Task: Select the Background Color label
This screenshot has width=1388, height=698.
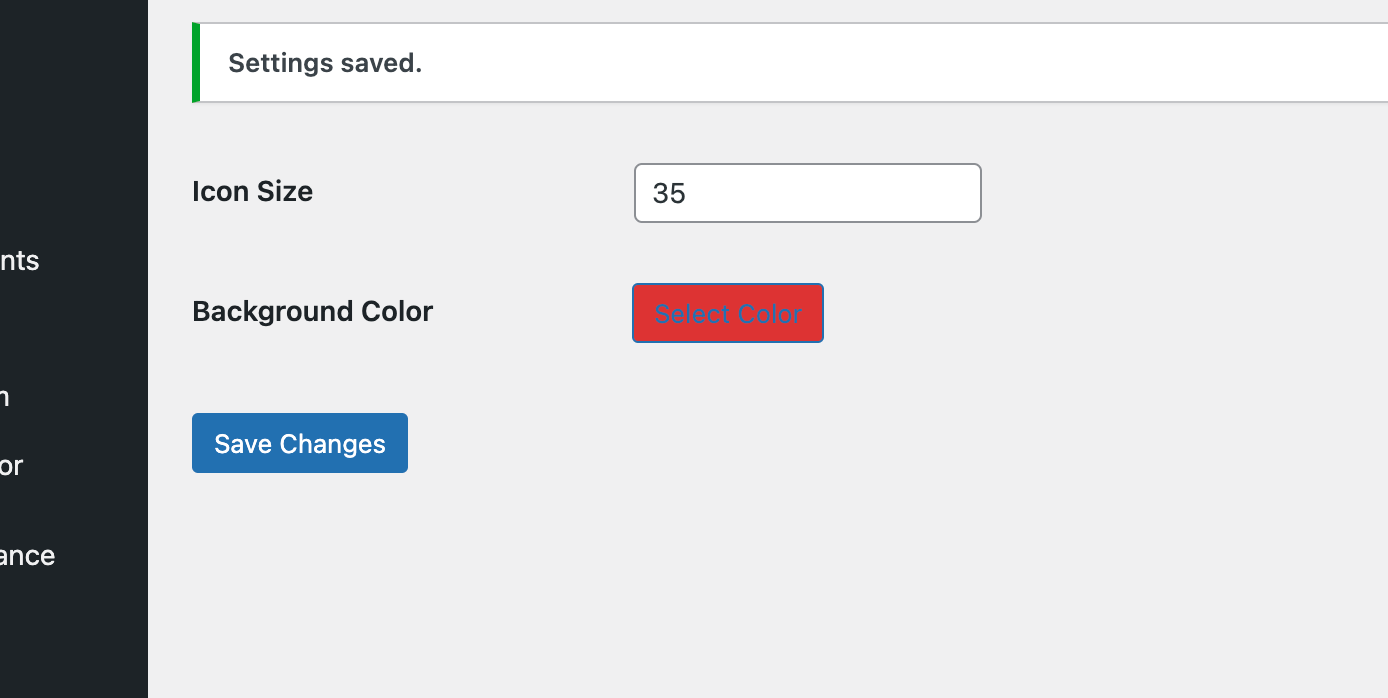Action: click(312, 312)
